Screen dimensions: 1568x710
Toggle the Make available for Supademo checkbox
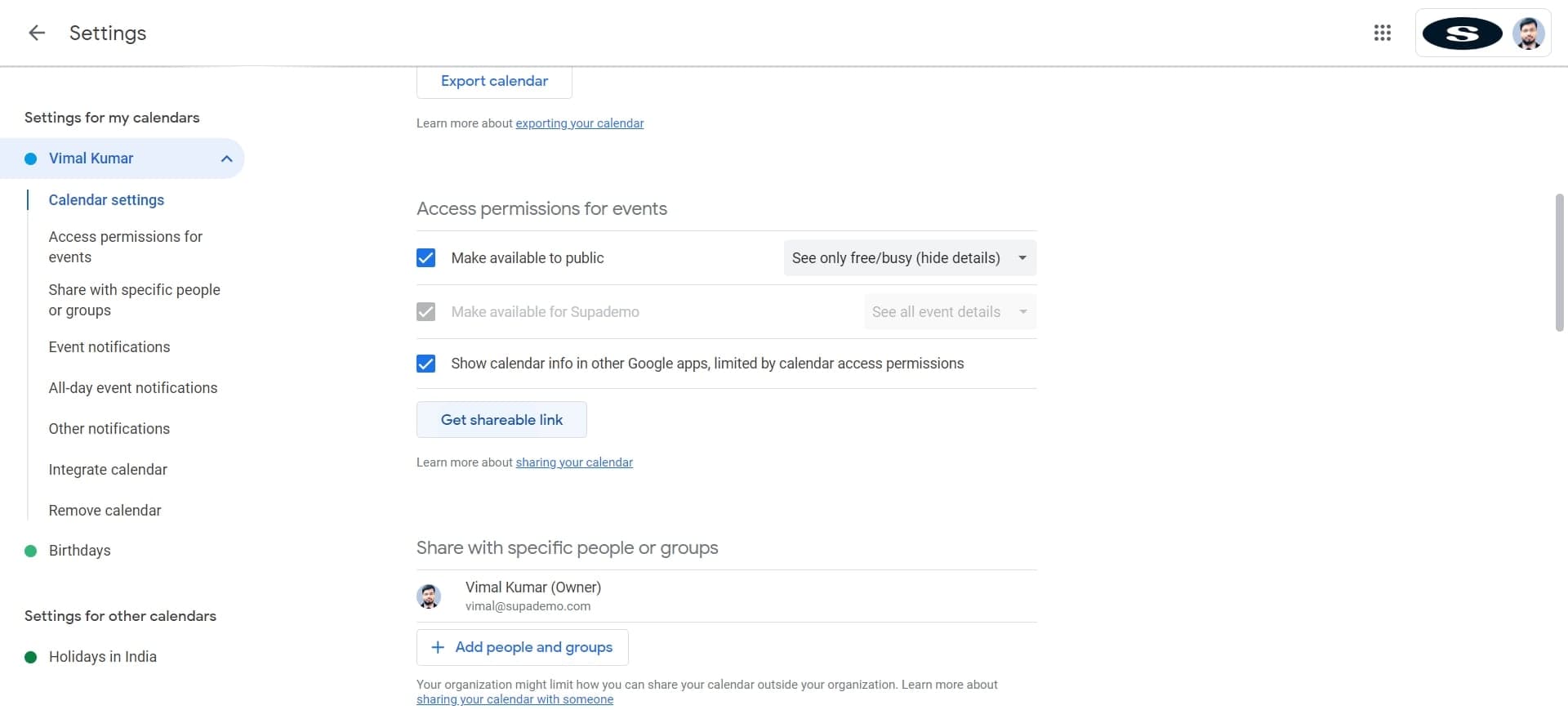pyautogui.click(x=425, y=312)
